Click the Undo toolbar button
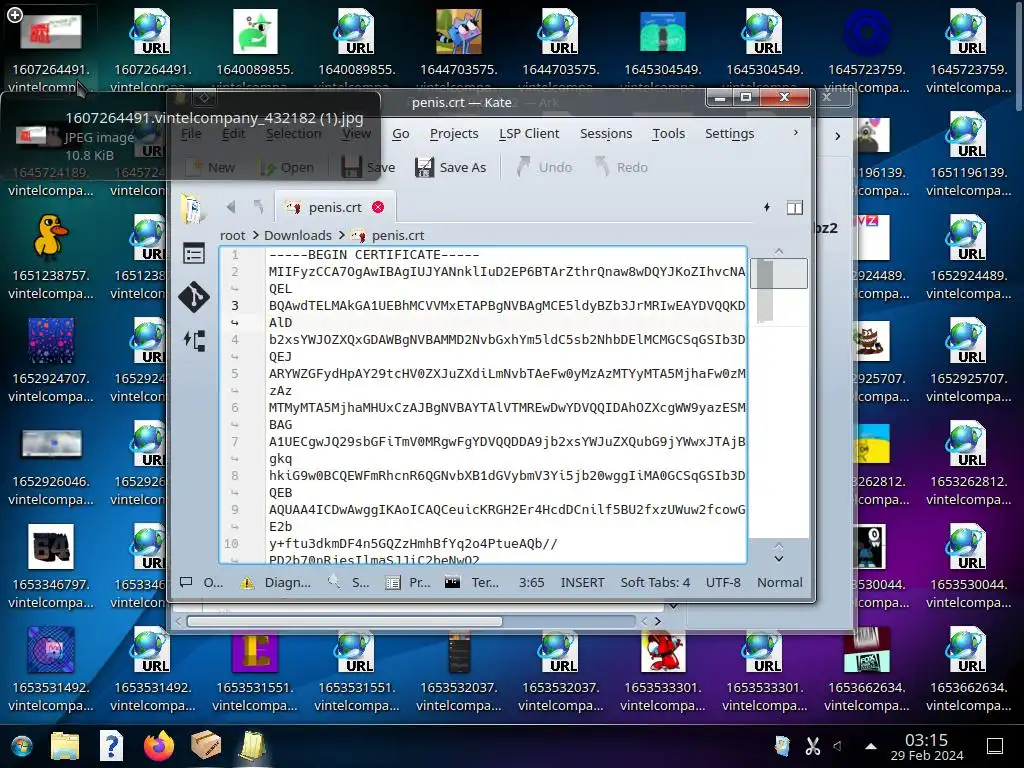 point(544,167)
